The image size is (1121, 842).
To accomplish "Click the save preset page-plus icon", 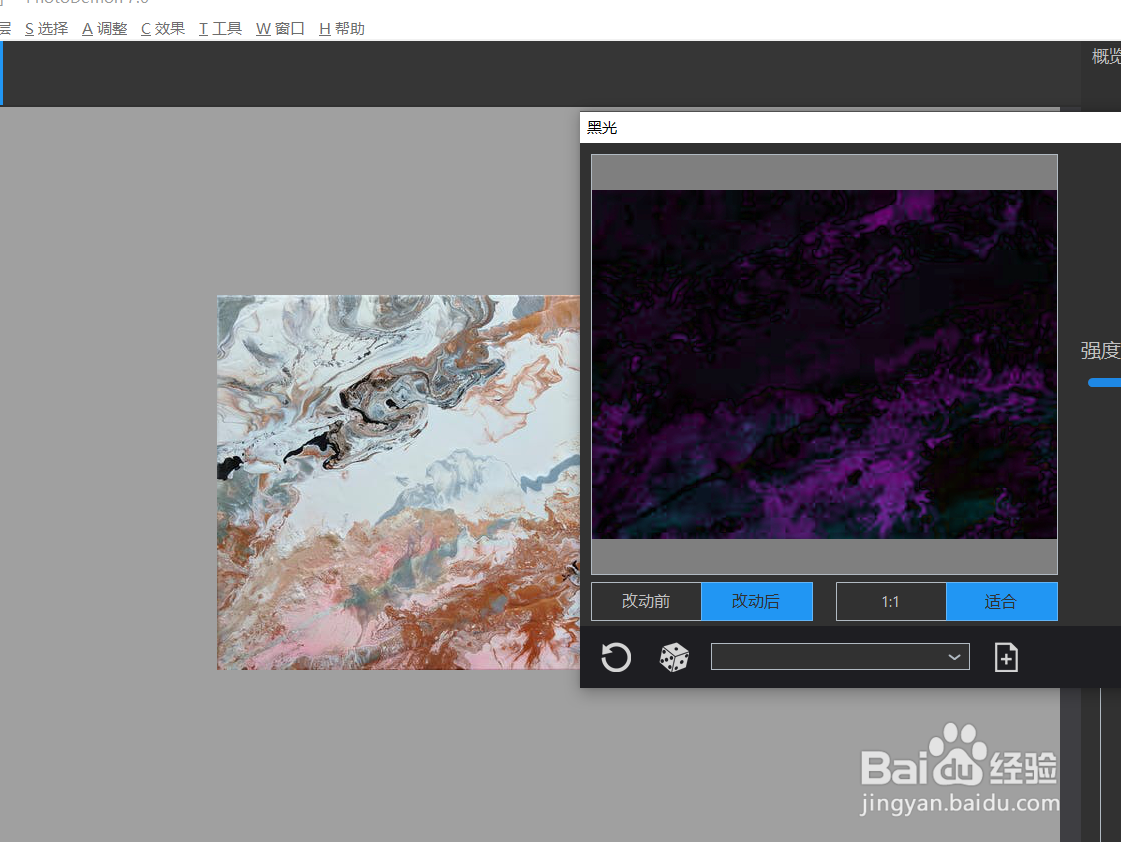I will tap(1006, 658).
